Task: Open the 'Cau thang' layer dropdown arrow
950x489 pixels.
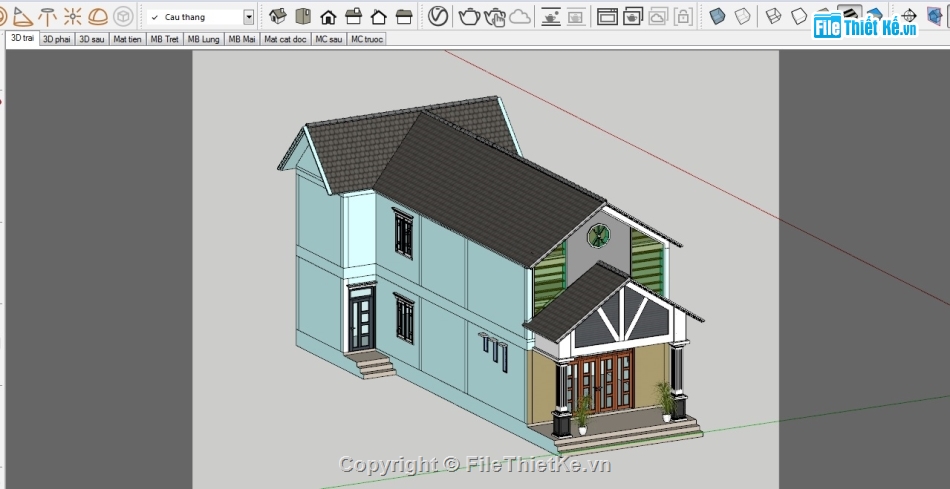Action: (x=248, y=17)
